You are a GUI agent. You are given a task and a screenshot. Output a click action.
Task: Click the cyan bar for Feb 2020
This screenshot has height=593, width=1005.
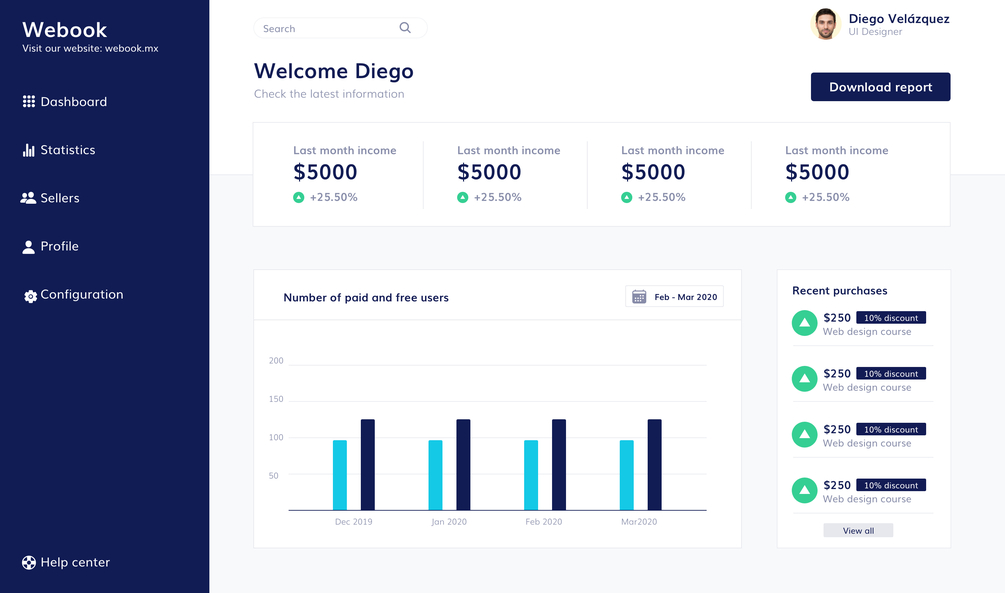pyautogui.click(x=531, y=475)
